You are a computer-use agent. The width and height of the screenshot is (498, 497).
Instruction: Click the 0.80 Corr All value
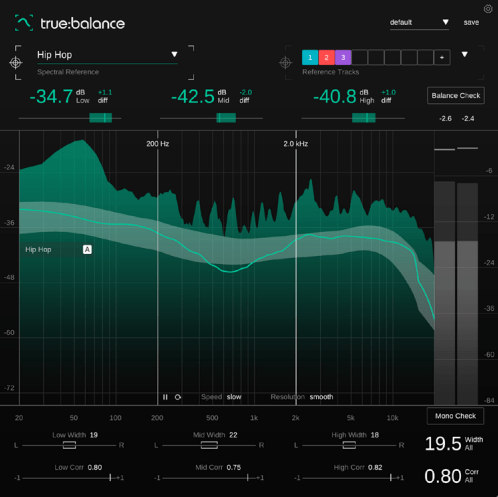pos(443,476)
